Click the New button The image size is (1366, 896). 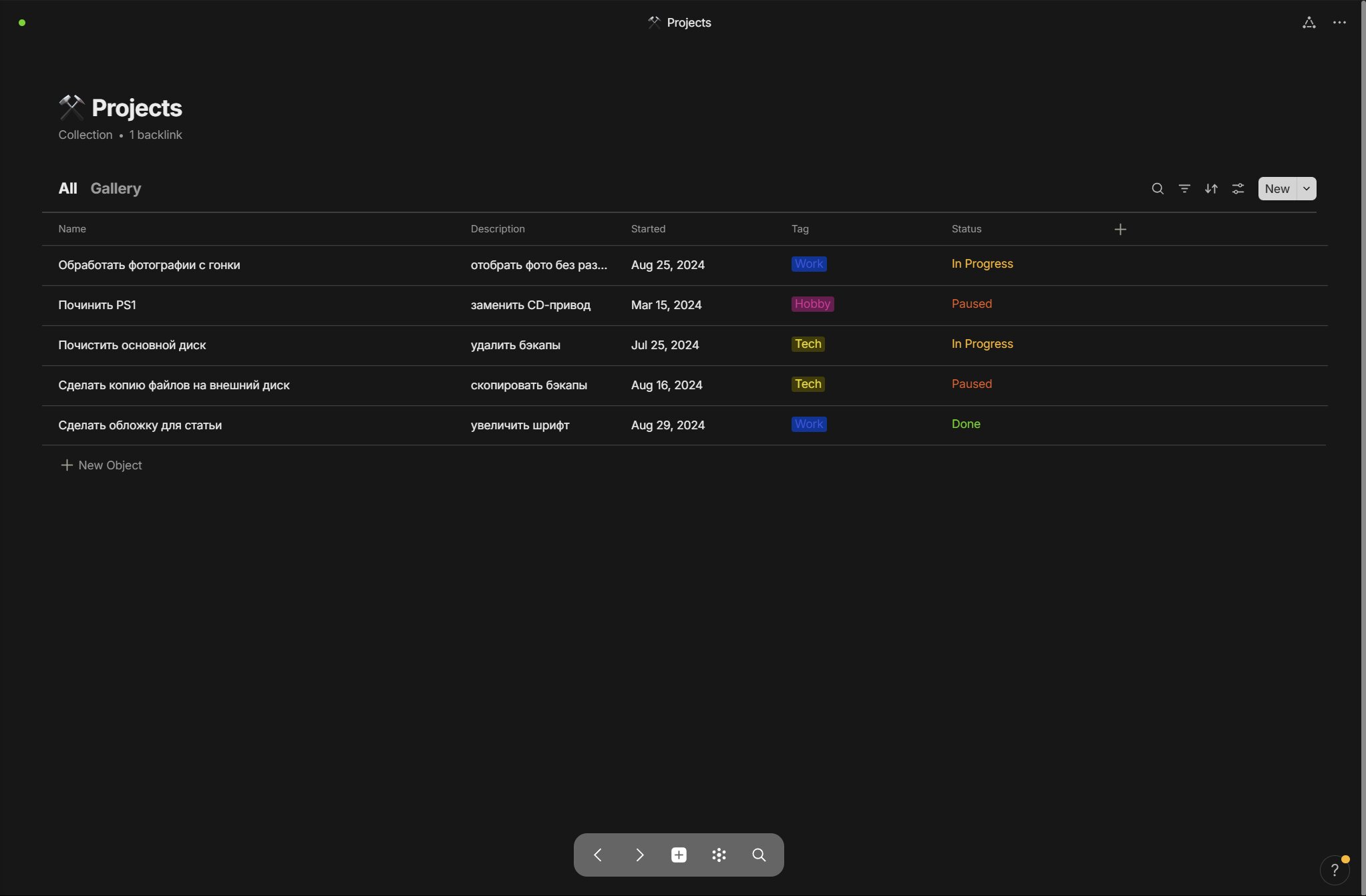tap(1277, 189)
